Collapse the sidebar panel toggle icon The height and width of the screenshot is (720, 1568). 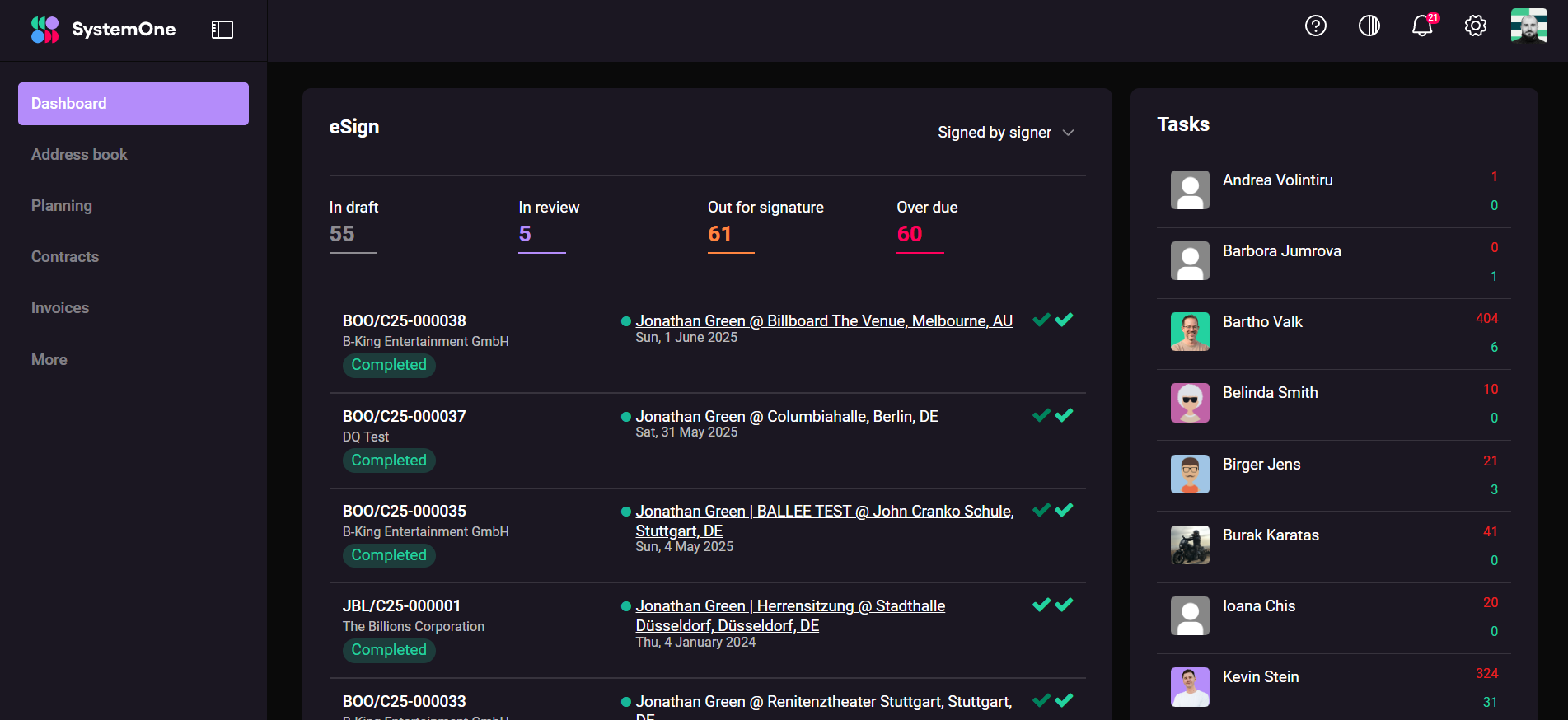(x=222, y=30)
